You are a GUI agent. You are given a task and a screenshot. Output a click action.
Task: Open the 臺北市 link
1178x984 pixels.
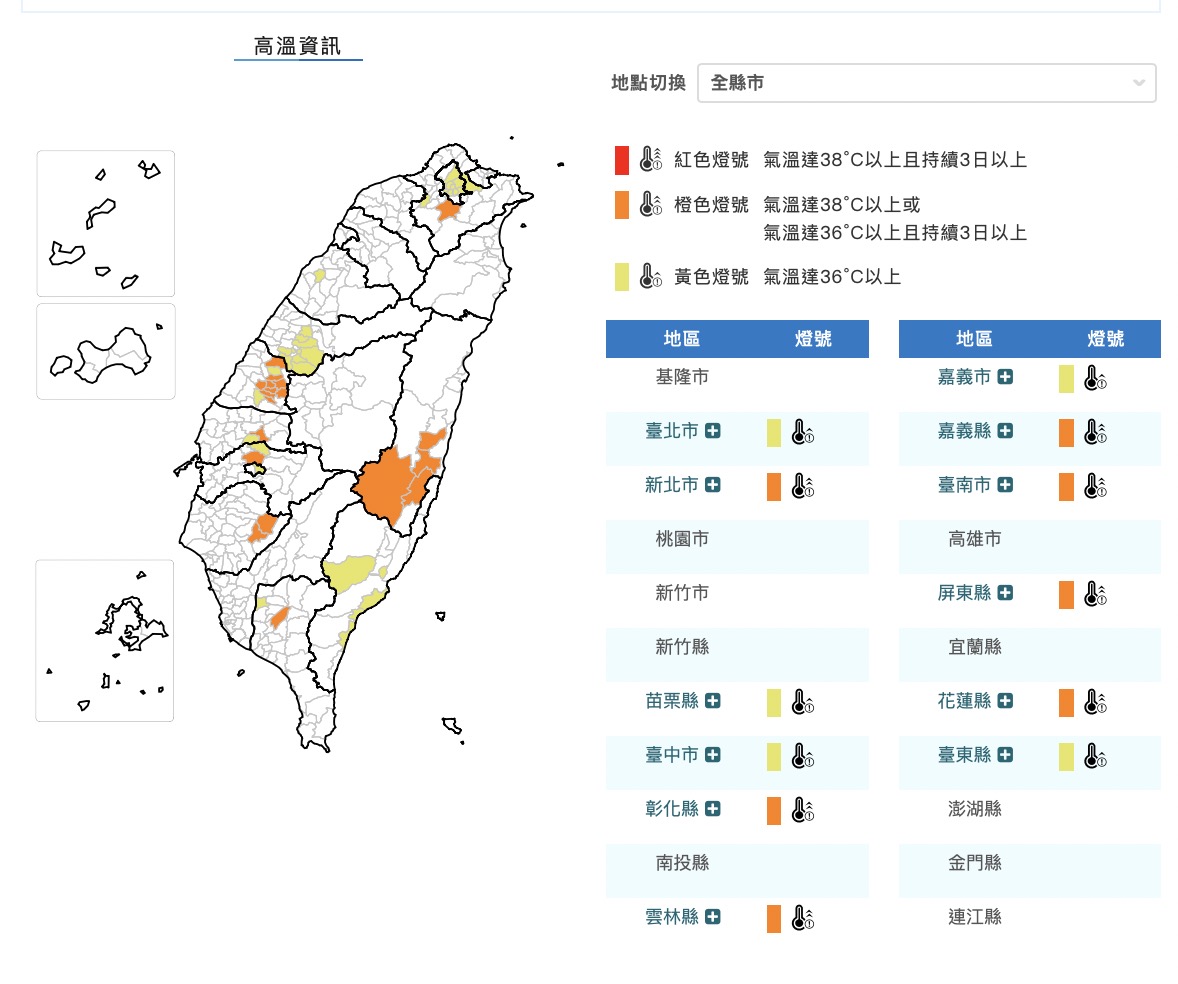click(x=672, y=430)
